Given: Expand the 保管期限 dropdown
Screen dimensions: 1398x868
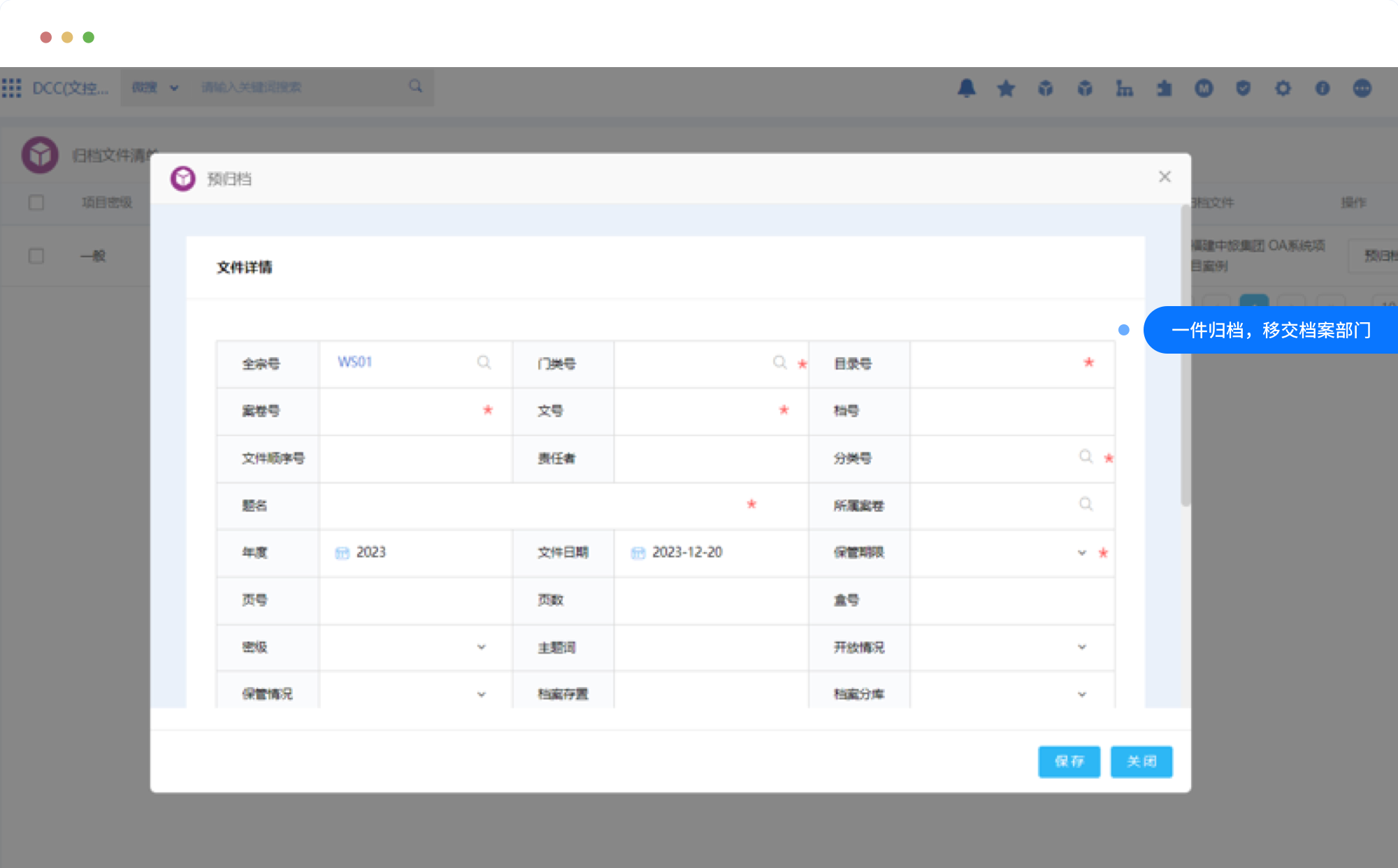Looking at the screenshot, I should 1081,553.
